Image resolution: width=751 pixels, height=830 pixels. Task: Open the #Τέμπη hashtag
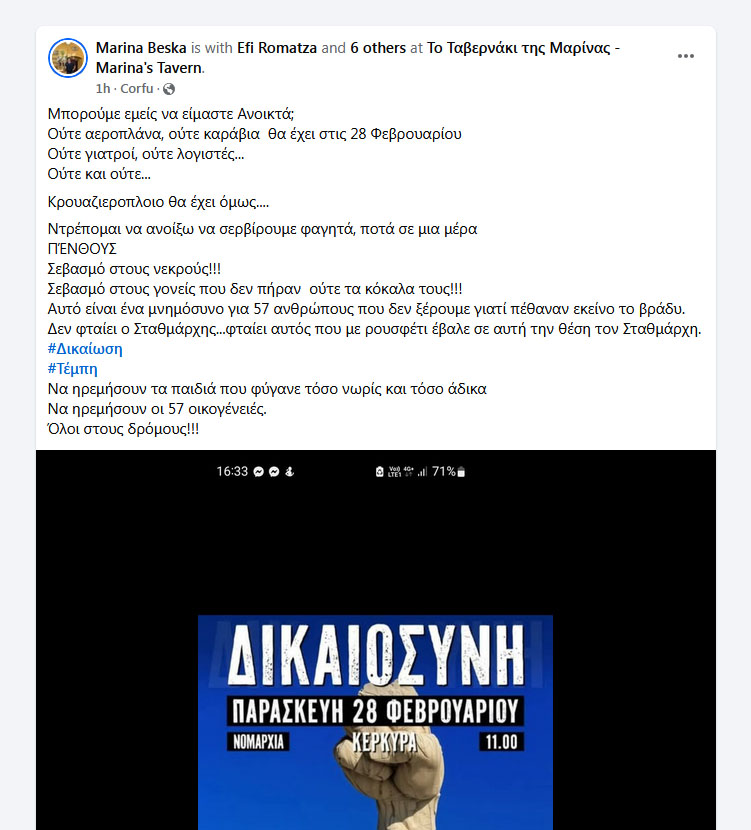(73, 369)
